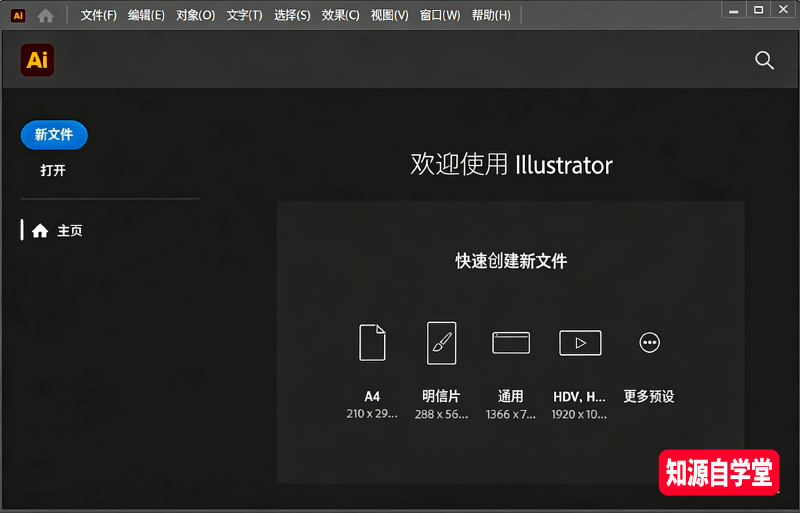Open the 选择(S) menu

coord(292,15)
